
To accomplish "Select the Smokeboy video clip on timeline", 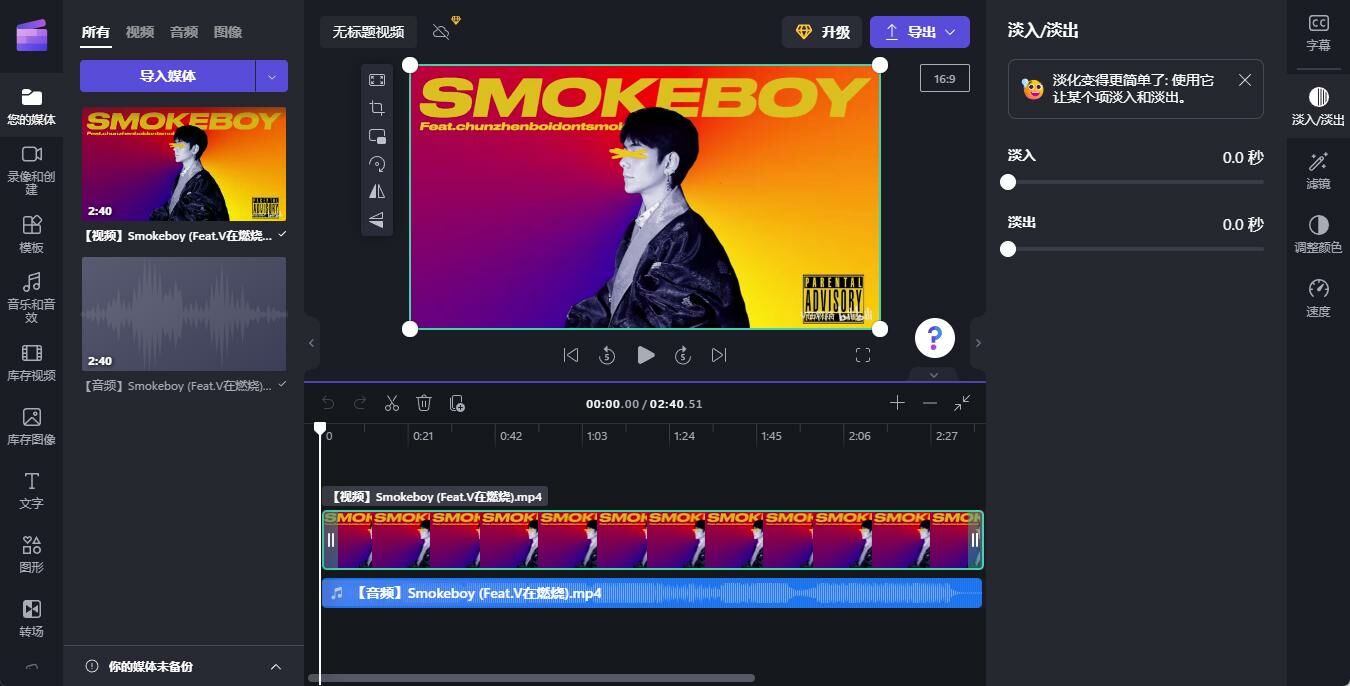I will pos(653,540).
